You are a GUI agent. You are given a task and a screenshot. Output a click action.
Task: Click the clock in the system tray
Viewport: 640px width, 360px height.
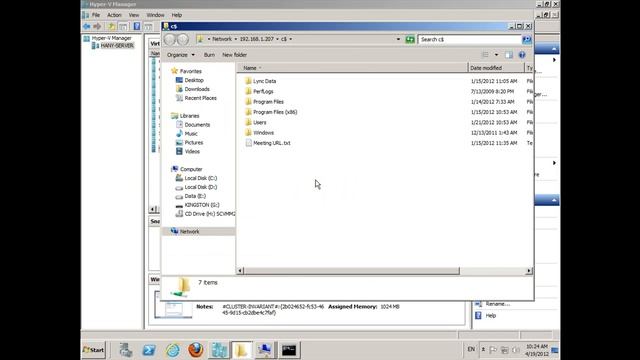click(x=537, y=350)
